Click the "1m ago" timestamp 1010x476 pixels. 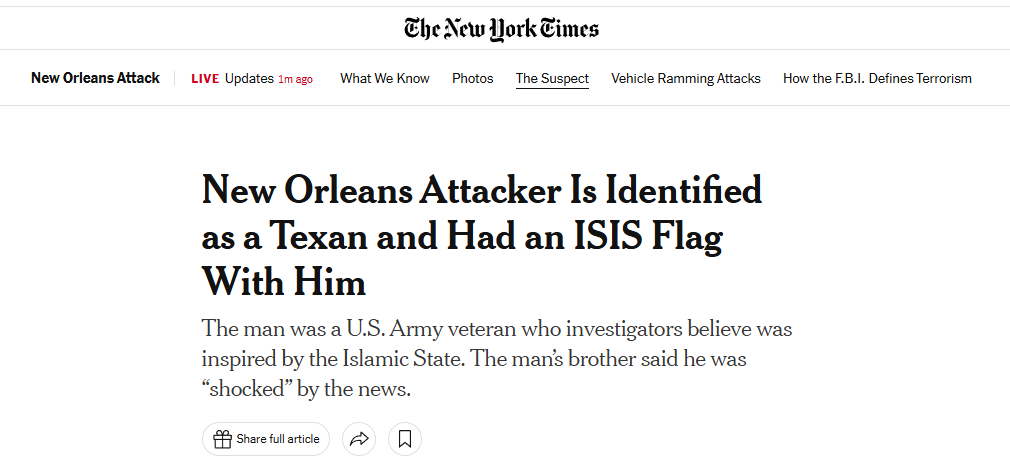click(295, 79)
